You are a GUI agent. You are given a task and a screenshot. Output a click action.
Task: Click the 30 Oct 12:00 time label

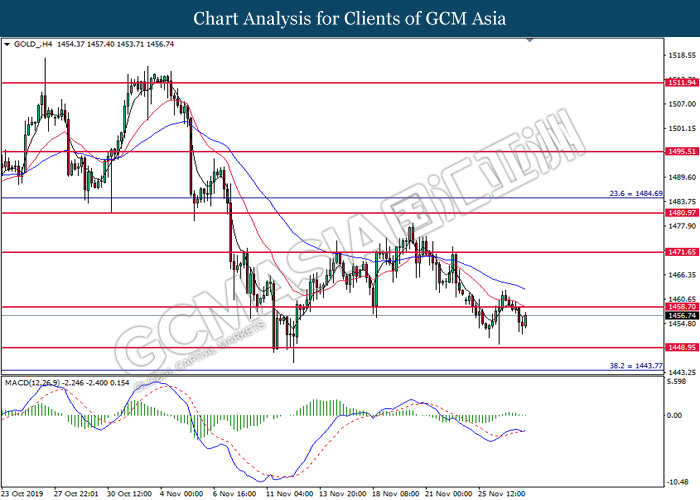click(x=129, y=494)
